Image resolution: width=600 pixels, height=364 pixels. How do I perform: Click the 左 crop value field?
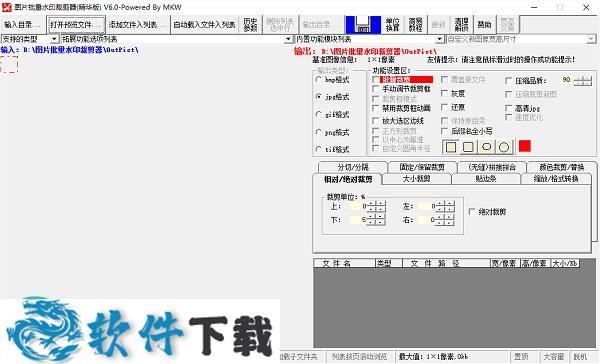[x=426, y=207]
